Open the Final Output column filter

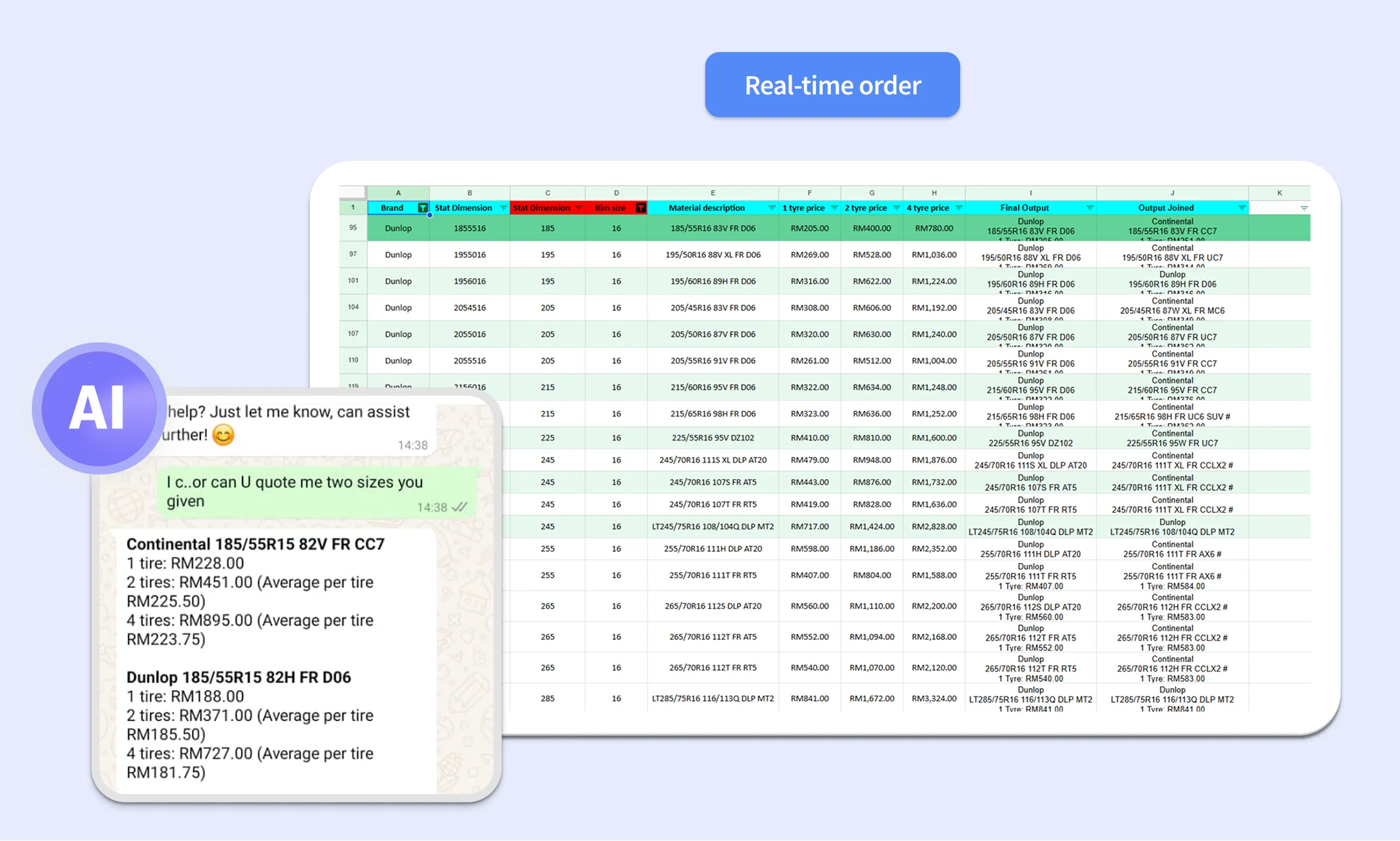pyautogui.click(x=1090, y=208)
